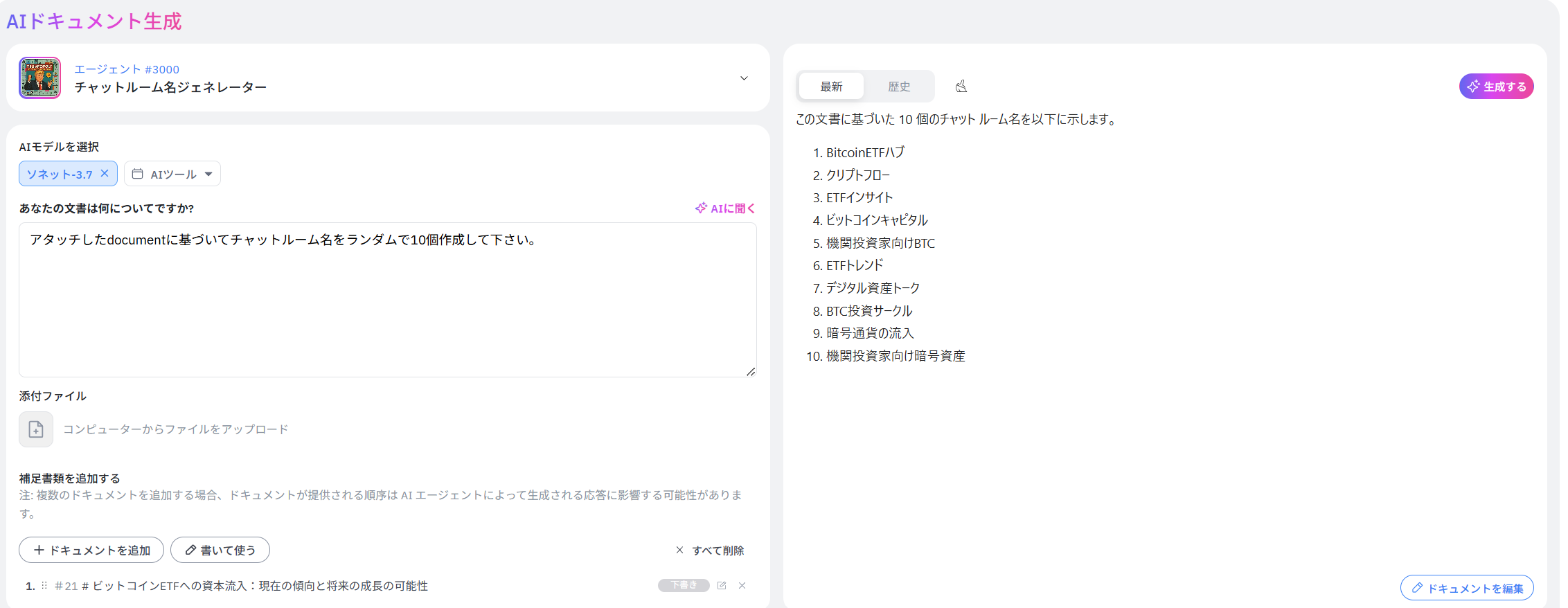Remove document #21 with its X icon

click(x=742, y=585)
